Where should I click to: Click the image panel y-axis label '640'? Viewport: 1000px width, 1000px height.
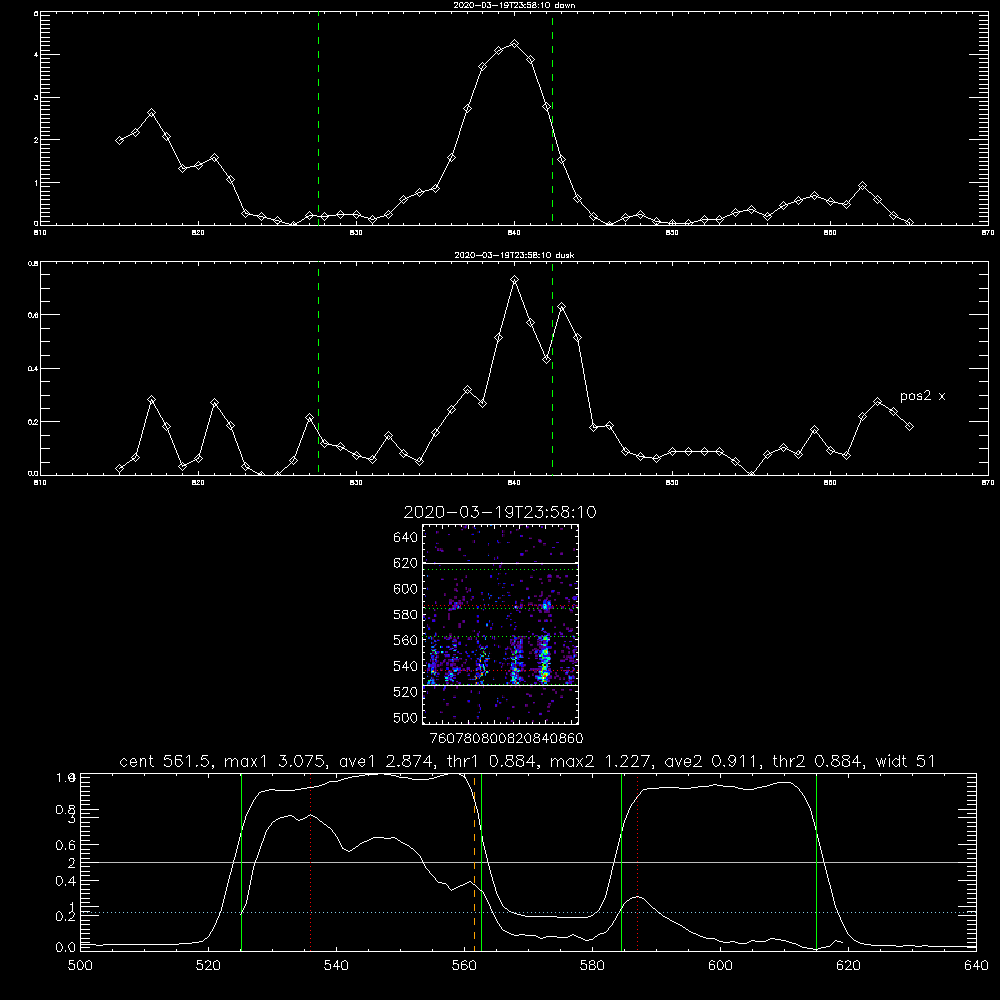coord(406,538)
